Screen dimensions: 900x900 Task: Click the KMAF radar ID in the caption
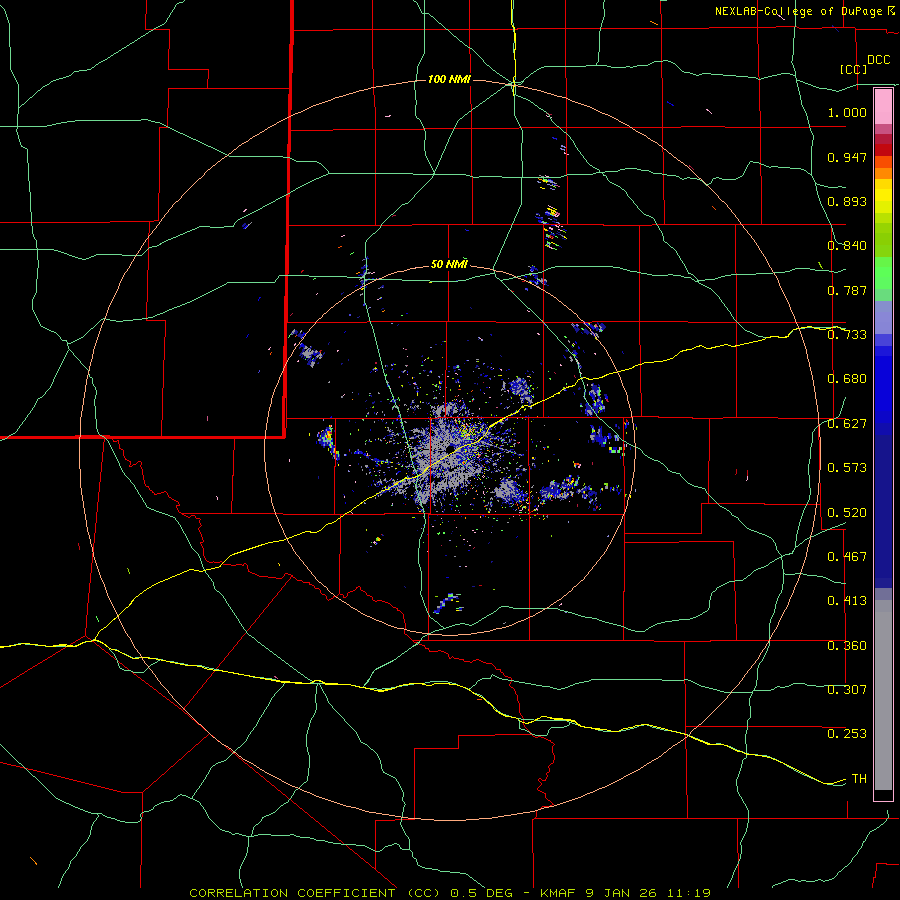click(x=559, y=893)
